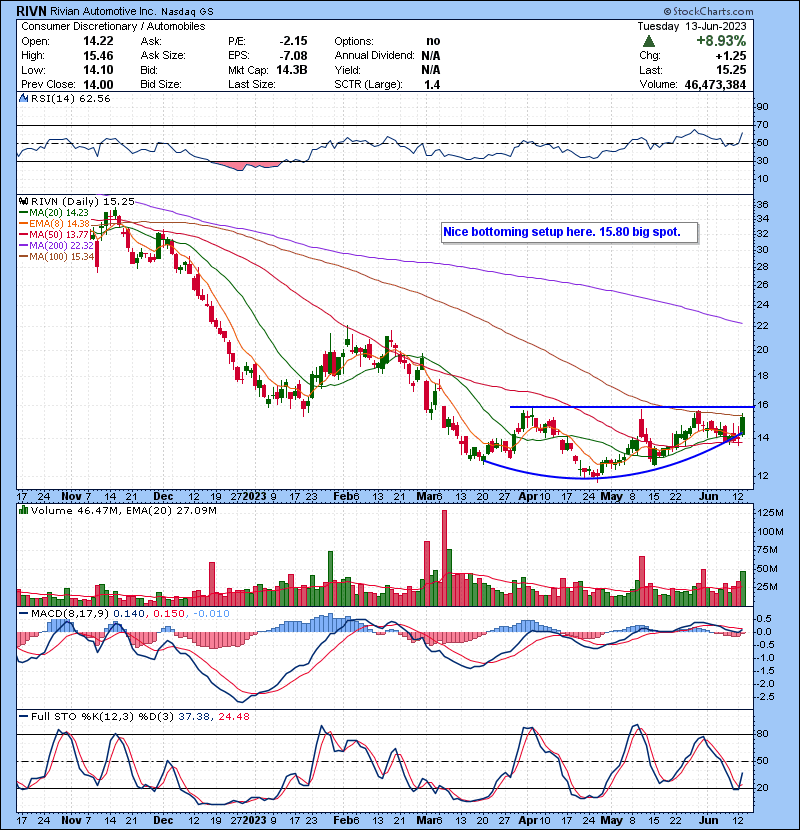Click the 80 label on the stochastic axis
The height and width of the screenshot is (830, 800).
(x=763, y=734)
